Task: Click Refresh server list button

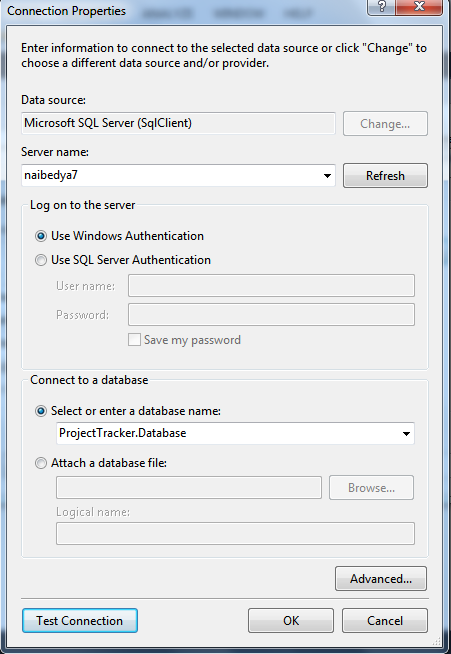Action: click(x=385, y=176)
